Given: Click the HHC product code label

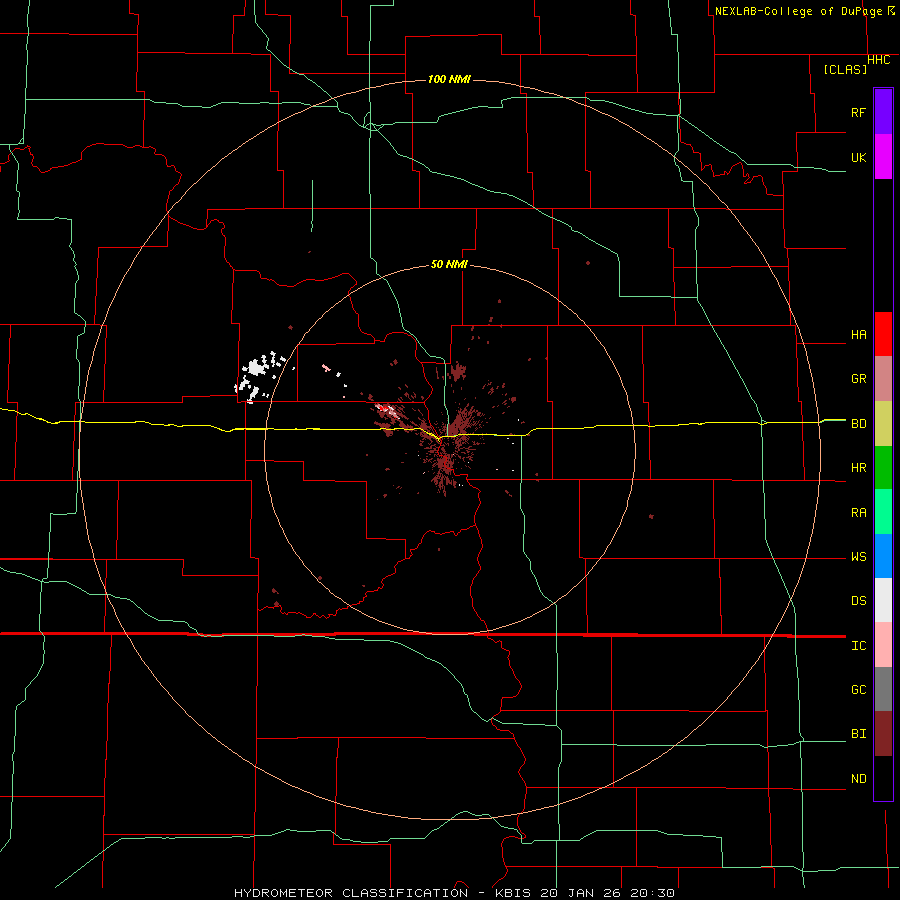Looking at the screenshot, I should (879, 60).
